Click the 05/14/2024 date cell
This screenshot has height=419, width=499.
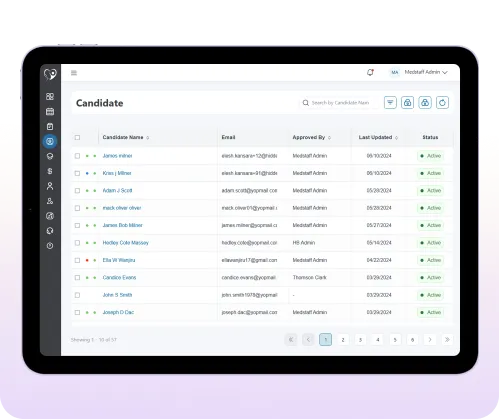tap(379, 243)
